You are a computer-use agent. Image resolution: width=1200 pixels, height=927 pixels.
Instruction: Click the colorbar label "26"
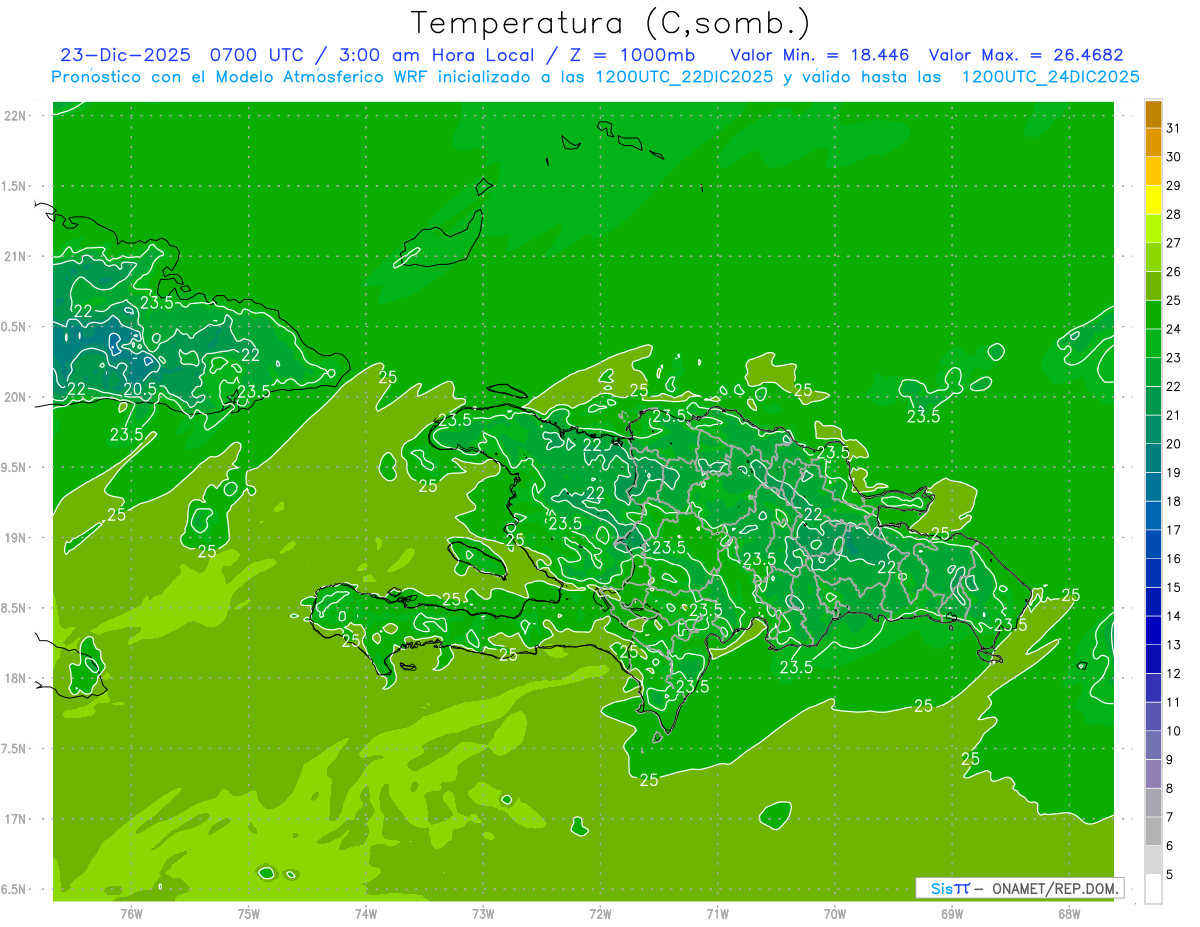1173,272
